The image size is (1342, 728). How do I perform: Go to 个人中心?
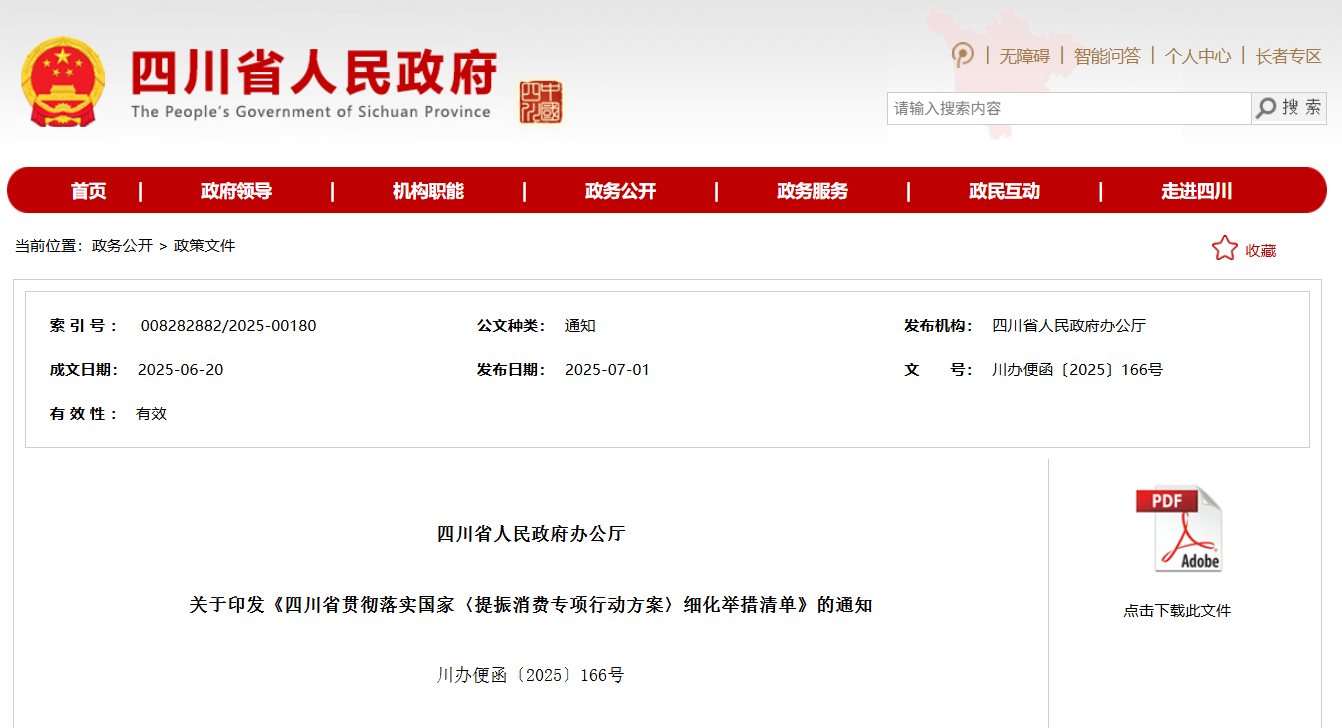pos(1198,56)
